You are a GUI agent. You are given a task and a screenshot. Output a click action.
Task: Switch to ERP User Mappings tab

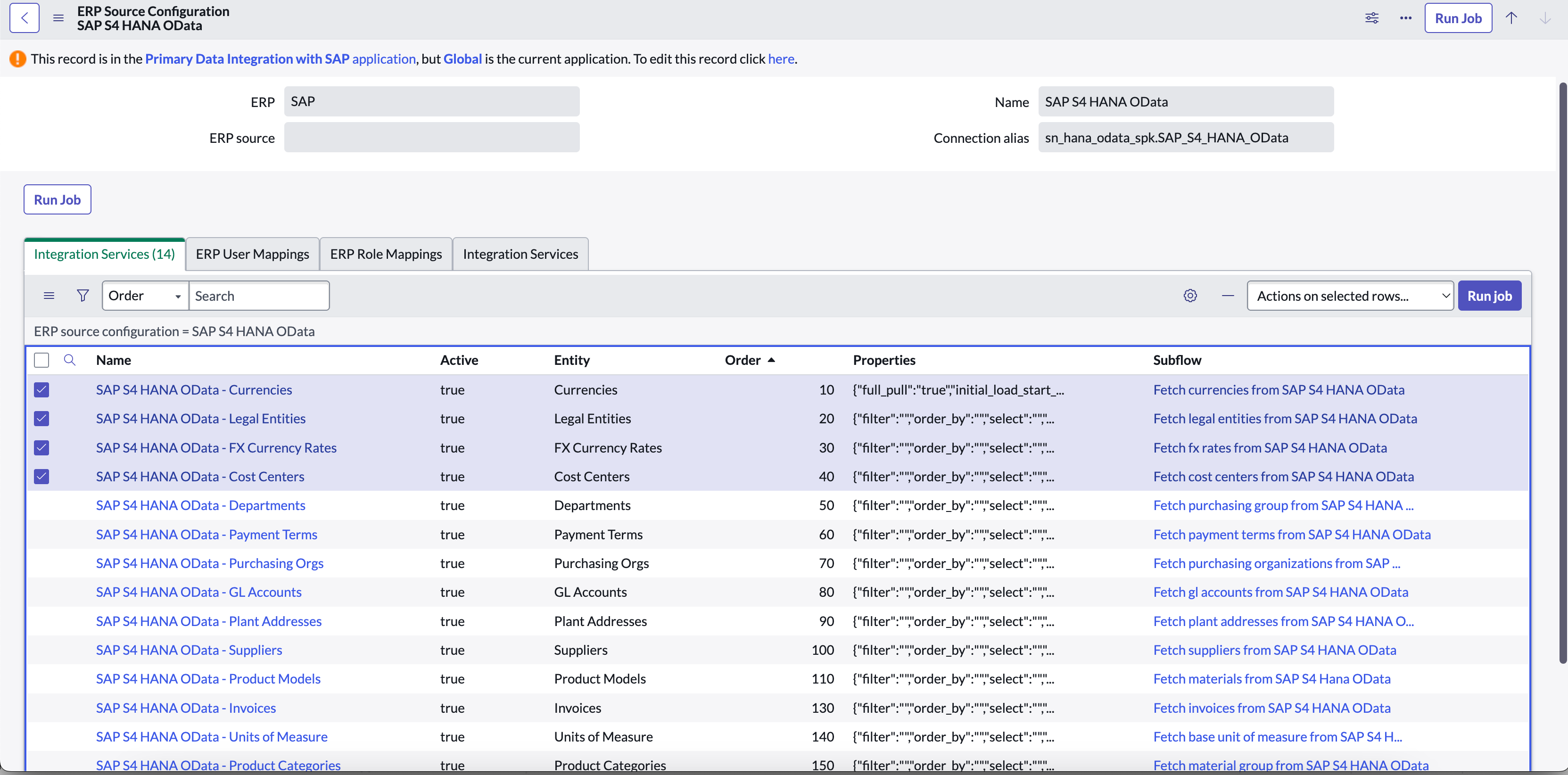(x=252, y=255)
